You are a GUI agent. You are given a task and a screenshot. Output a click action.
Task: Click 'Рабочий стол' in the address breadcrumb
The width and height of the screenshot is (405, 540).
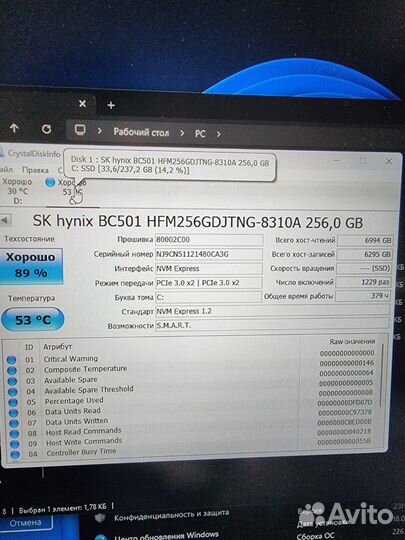pos(141,132)
